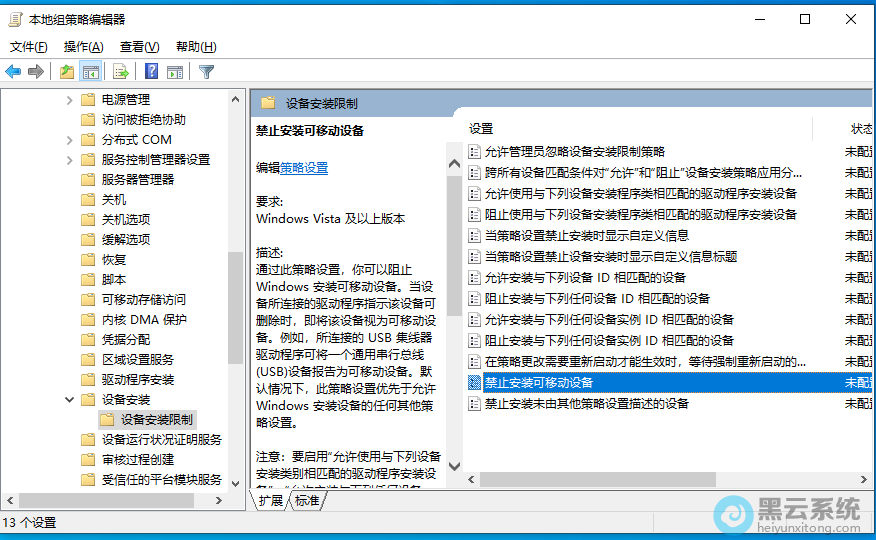Select 允许管理员忽略设备安装限制策略 setting
876x540 pixels.
(x=574, y=152)
